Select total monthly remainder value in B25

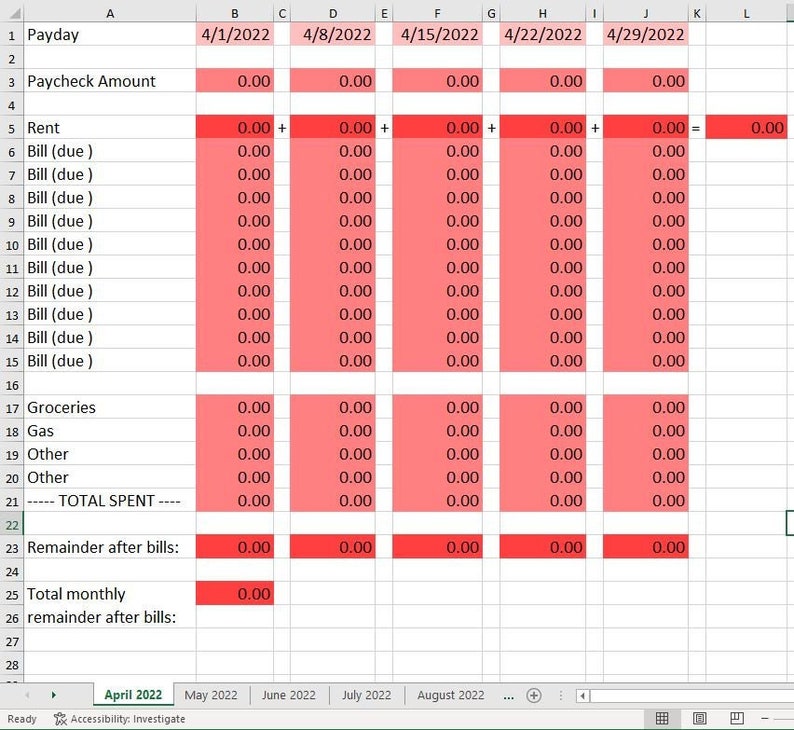(235, 593)
